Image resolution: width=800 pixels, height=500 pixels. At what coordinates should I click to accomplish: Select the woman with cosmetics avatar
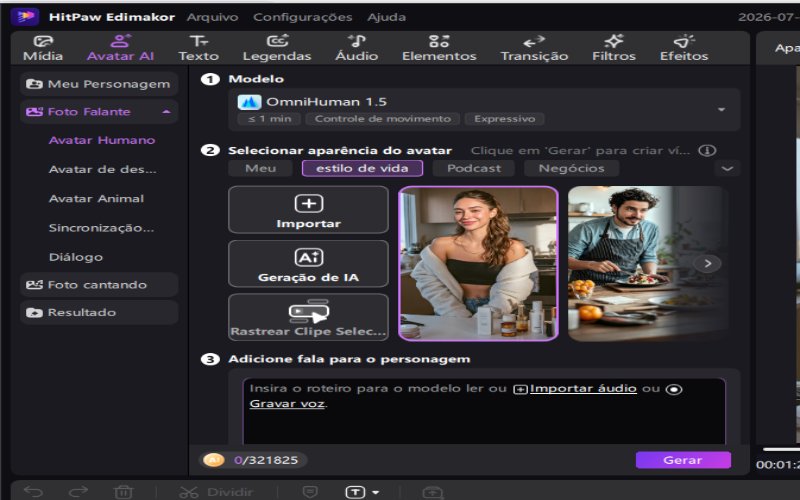pyautogui.click(x=478, y=263)
